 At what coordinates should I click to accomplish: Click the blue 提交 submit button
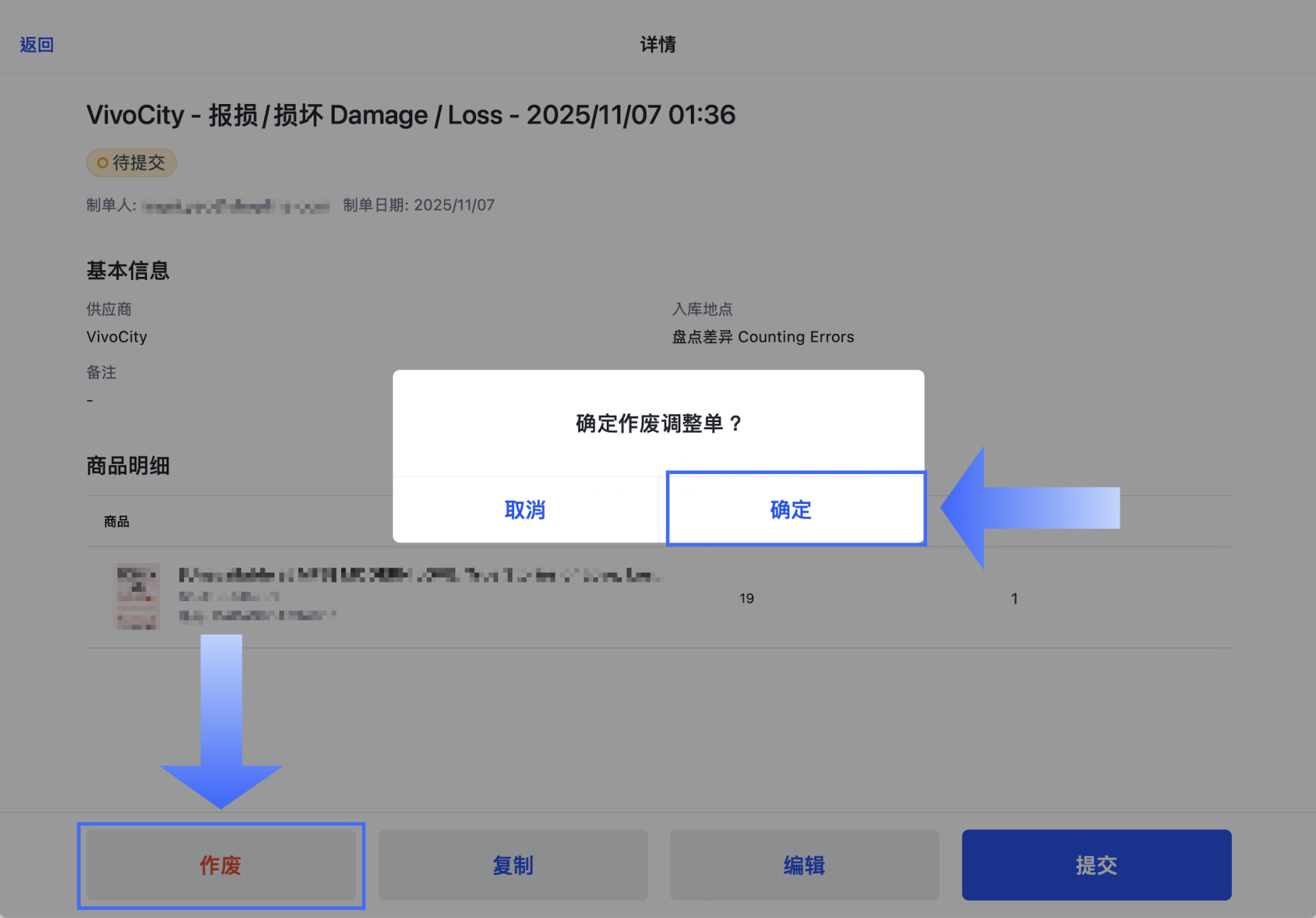(x=1095, y=864)
